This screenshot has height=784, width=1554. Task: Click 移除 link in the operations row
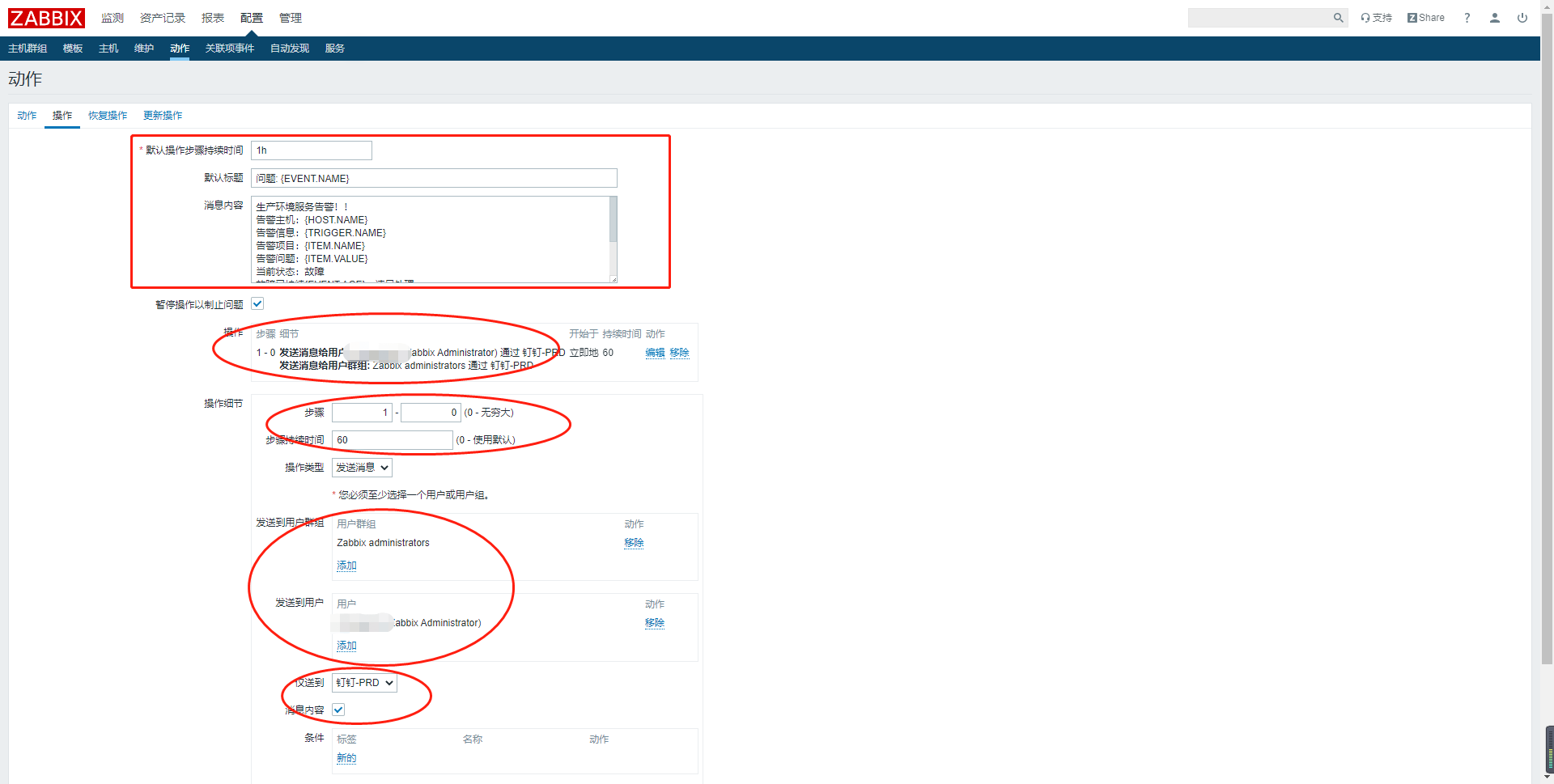point(679,353)
